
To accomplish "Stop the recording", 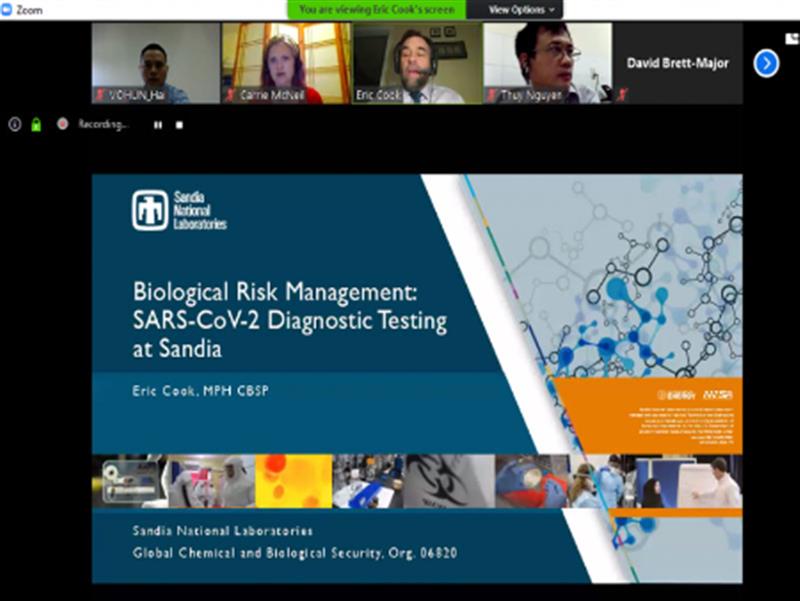I will 179,125.
